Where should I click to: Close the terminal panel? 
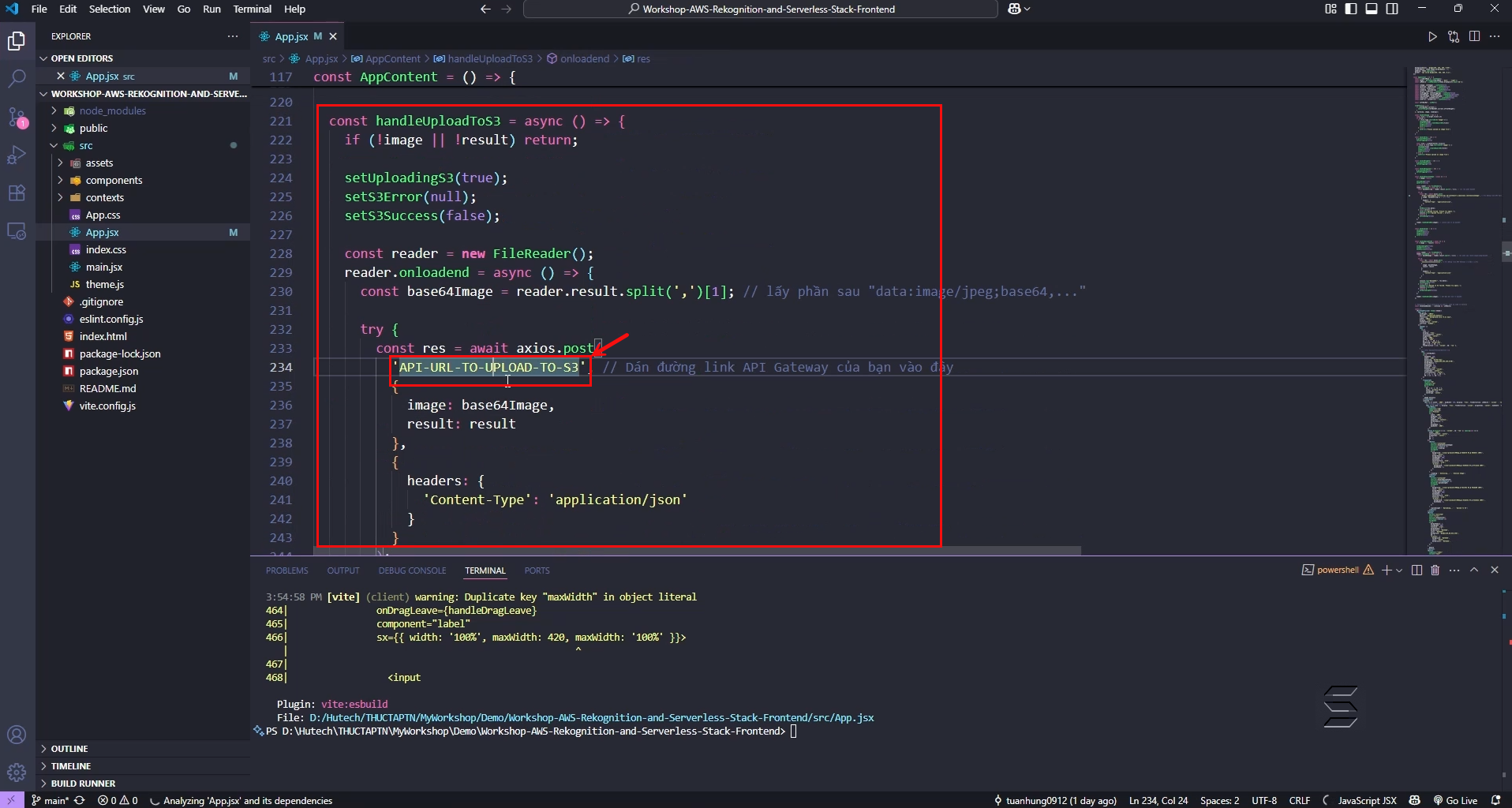pyautogui.click(x=1495, y=570)
